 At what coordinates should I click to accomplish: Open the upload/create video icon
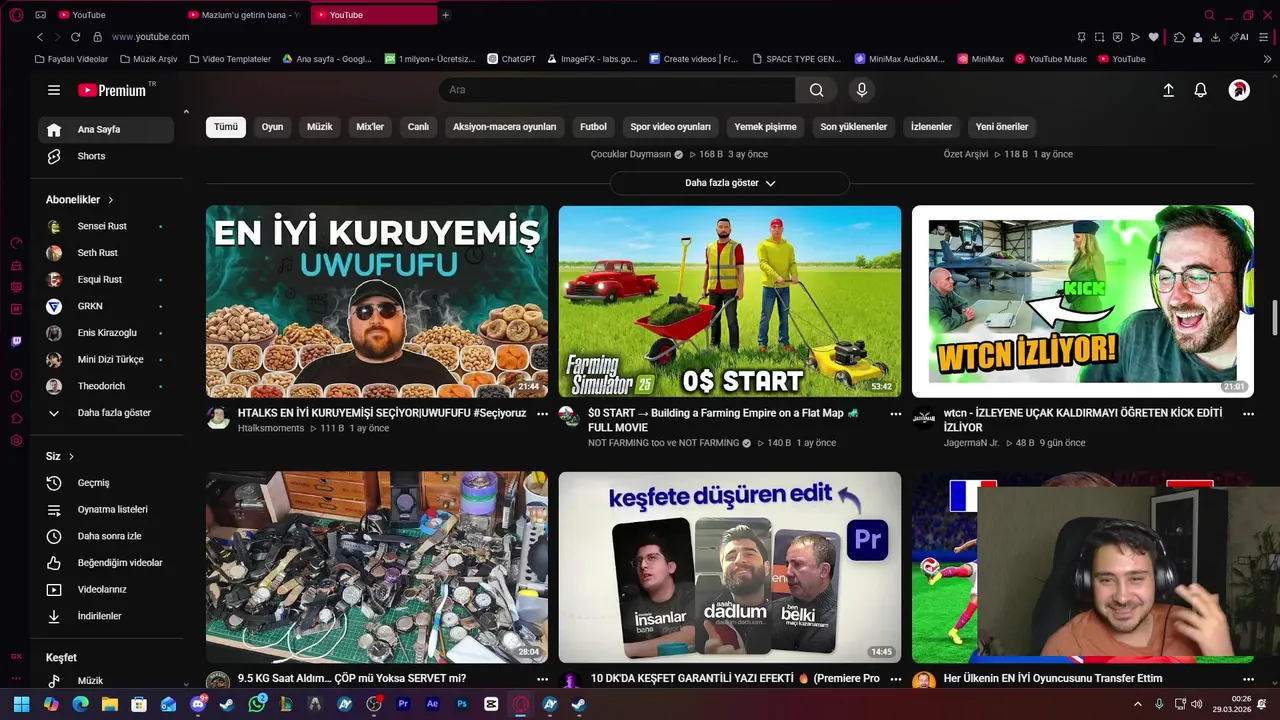click(x=1168, y=90)
